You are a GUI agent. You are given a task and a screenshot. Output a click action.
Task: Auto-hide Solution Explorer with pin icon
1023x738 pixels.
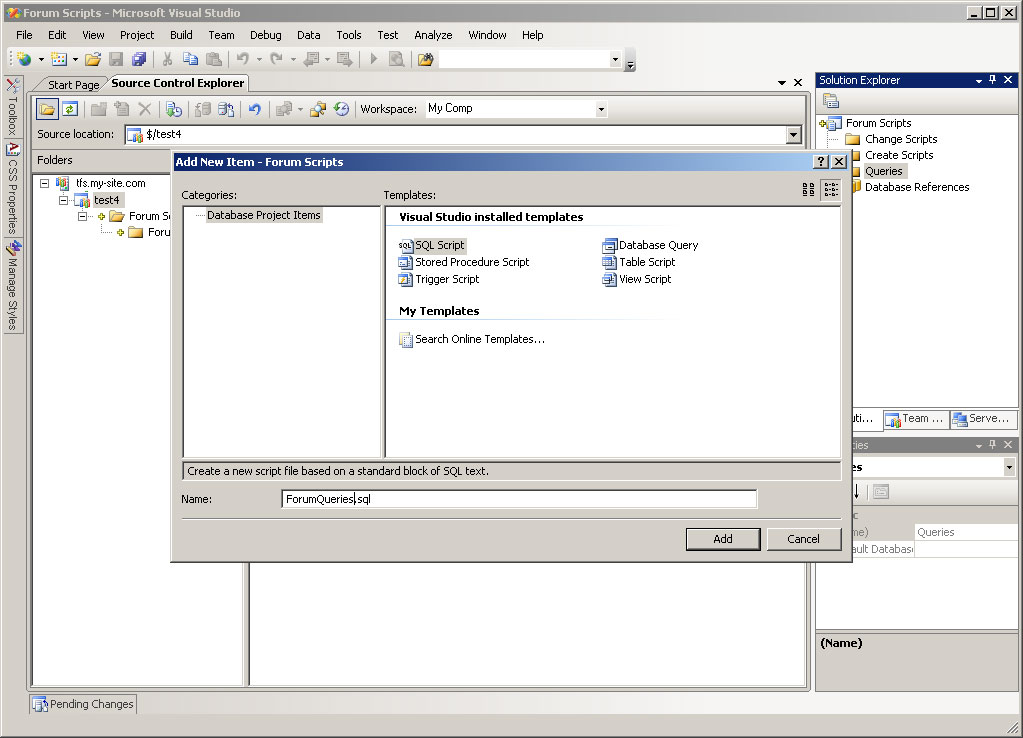pos(992,80)
